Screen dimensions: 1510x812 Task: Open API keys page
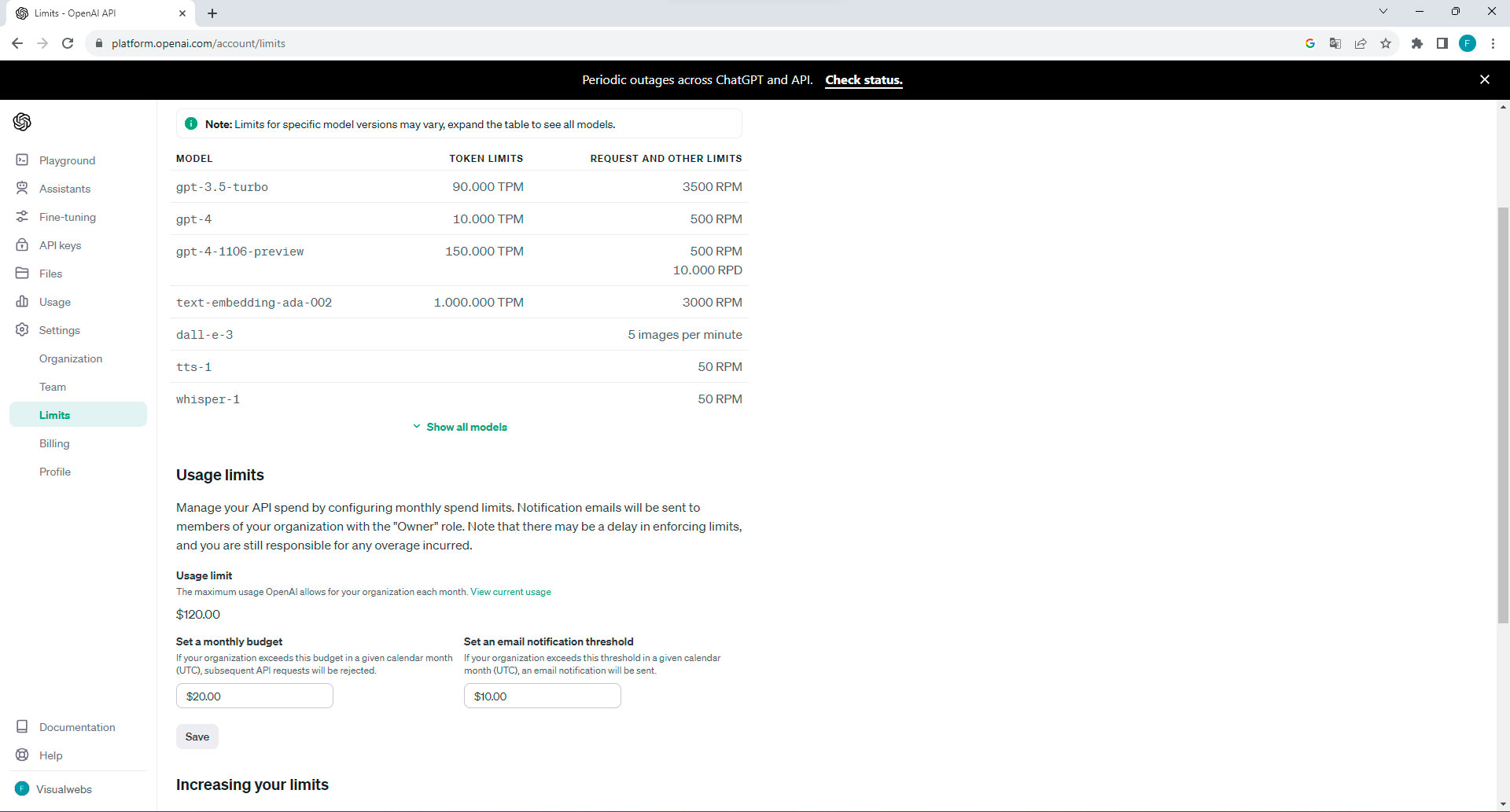[x=60, y=245]
